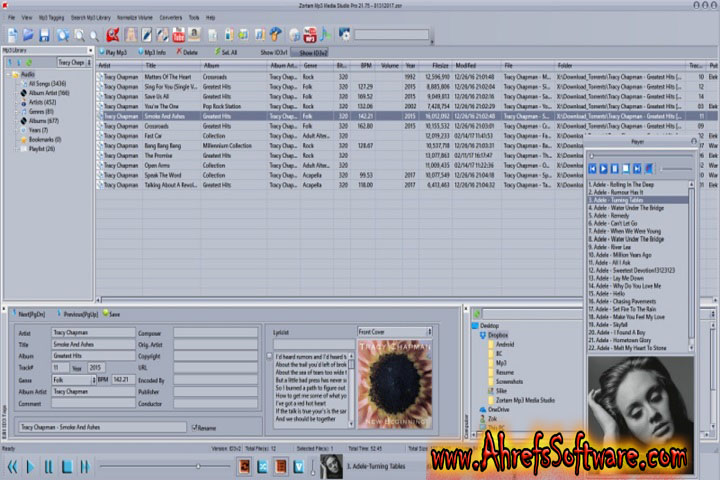The width and height of the screenshot is (720, 480).
Task: Click the stop button in bottom player
Action: tap(67, 466)
